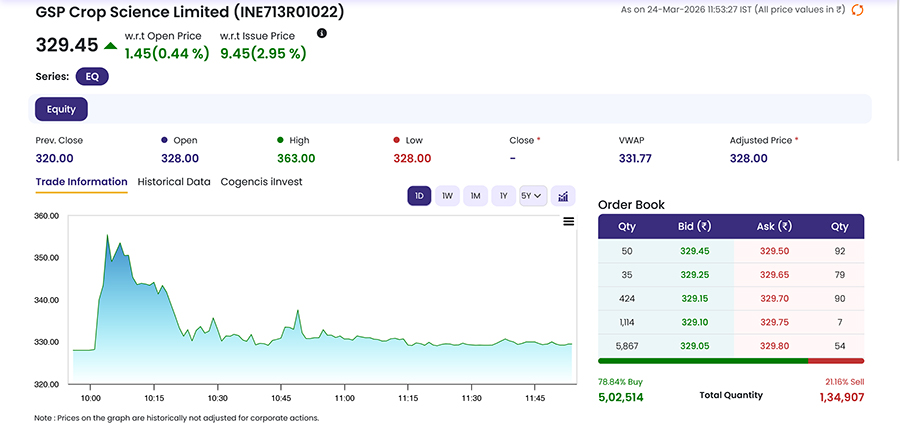Click the info icon beside Issue Price

(x=322, y=33)
